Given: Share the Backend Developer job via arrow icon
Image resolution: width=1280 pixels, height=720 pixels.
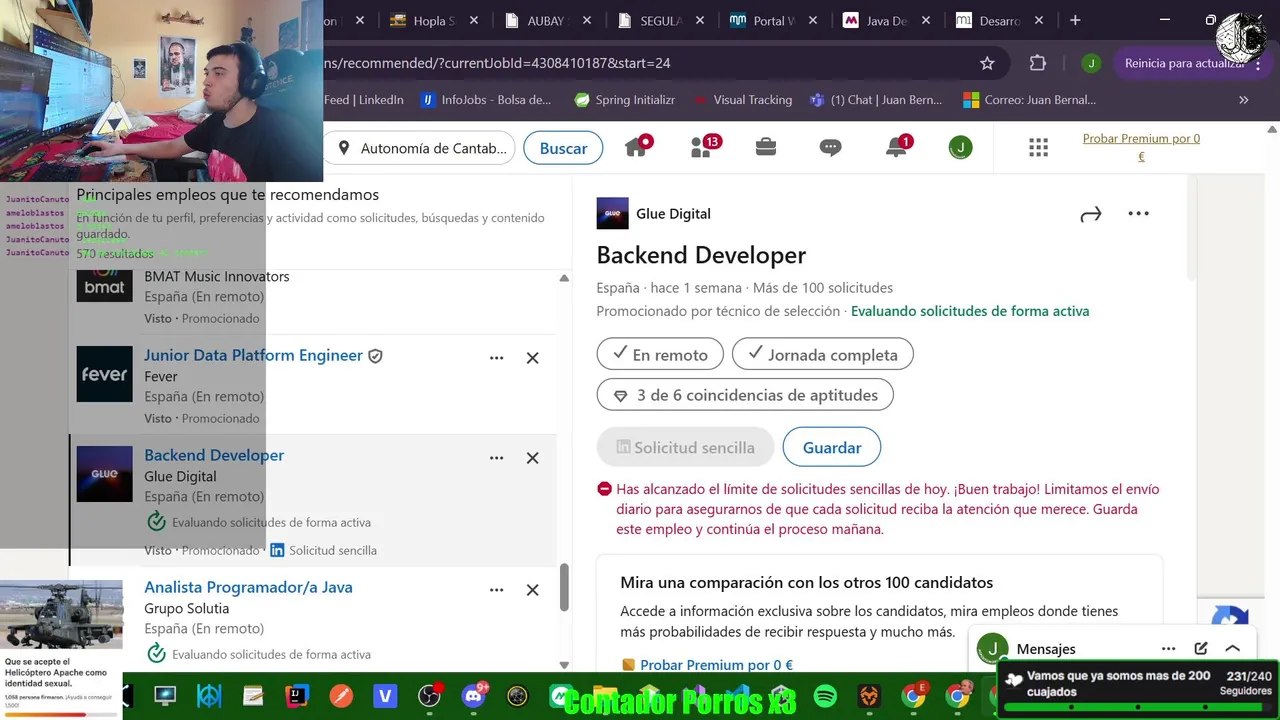Looking at the screenshot, I should [x=1090, y=214].
